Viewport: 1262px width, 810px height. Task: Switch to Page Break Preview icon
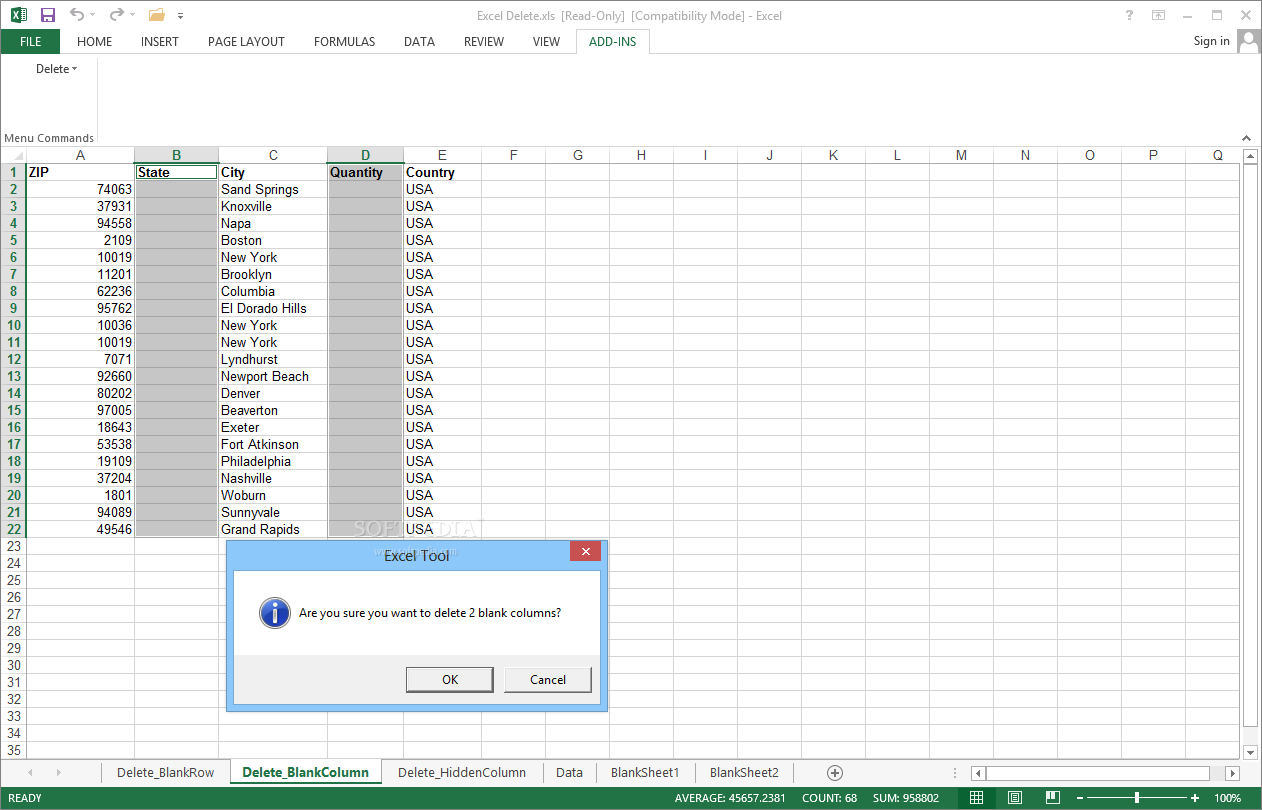[1053, 798]
